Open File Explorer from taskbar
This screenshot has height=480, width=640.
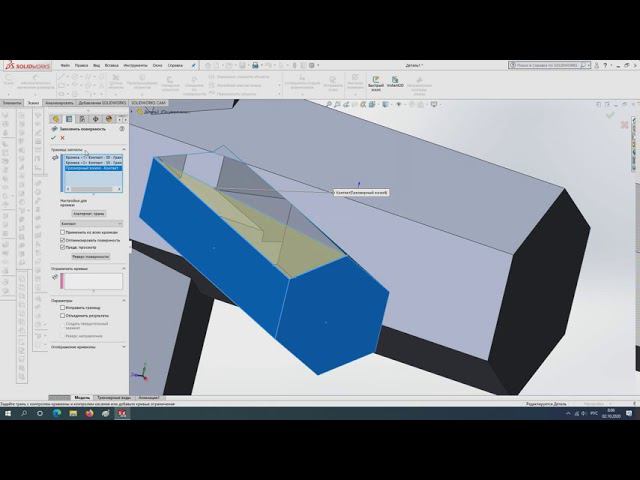point(73,413)
